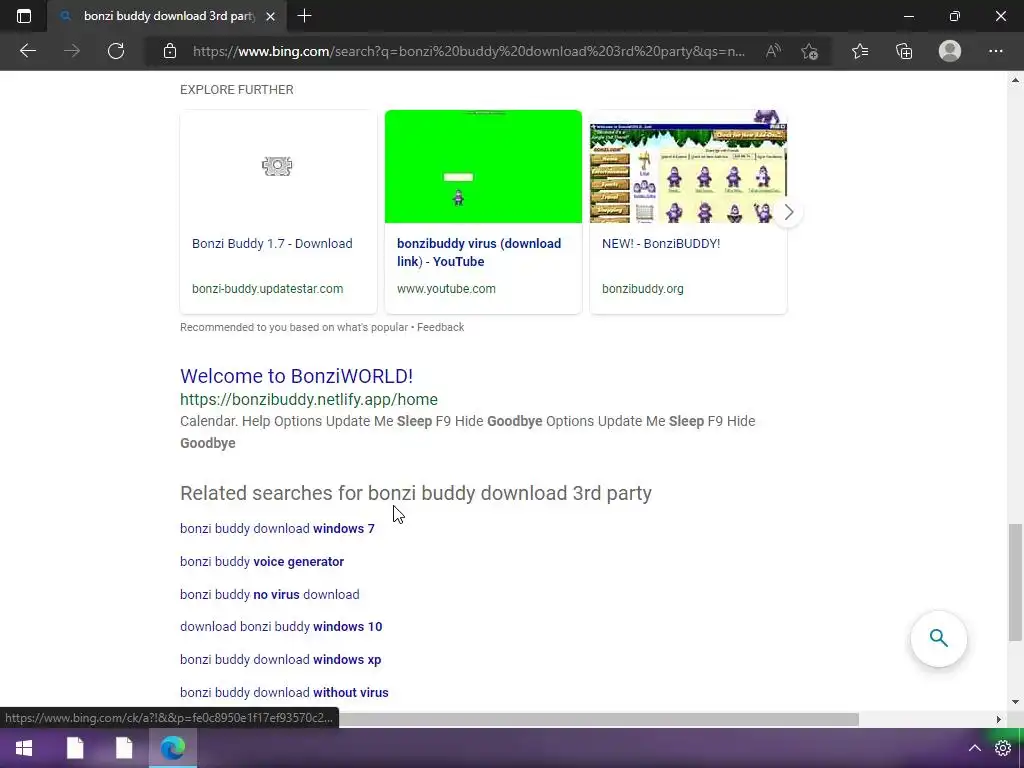This screenshot has width=1024, height=768.
Task: Open a new browser tab
Action: pos(304,16)
